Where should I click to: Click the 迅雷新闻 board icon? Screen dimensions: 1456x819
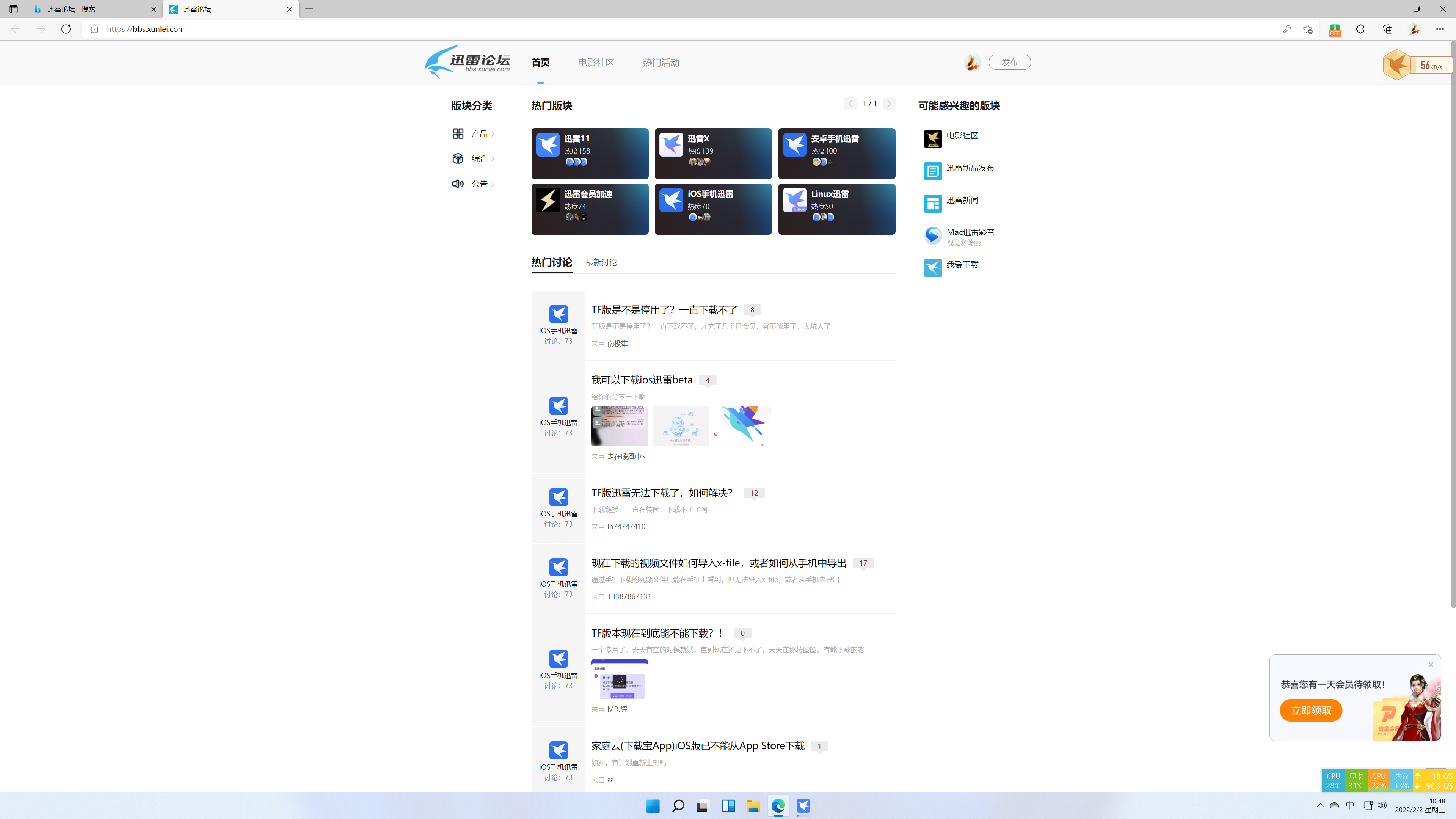[x=933, y=203]
